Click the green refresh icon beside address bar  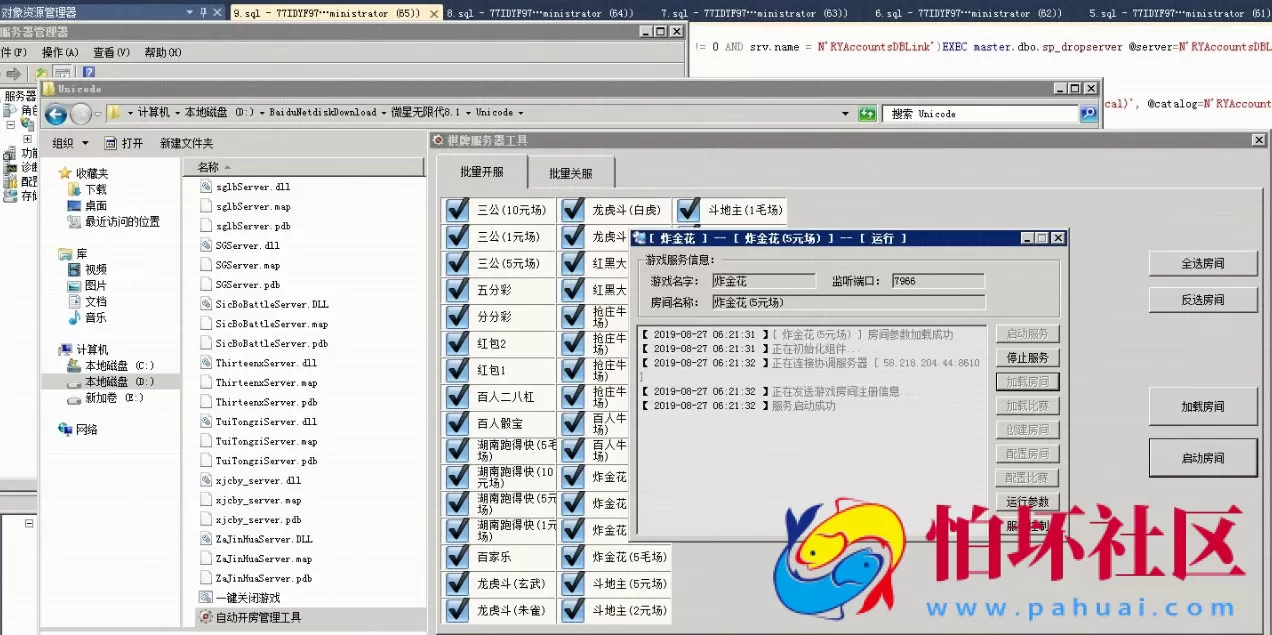pyautogui.click(x=867, y=114)
